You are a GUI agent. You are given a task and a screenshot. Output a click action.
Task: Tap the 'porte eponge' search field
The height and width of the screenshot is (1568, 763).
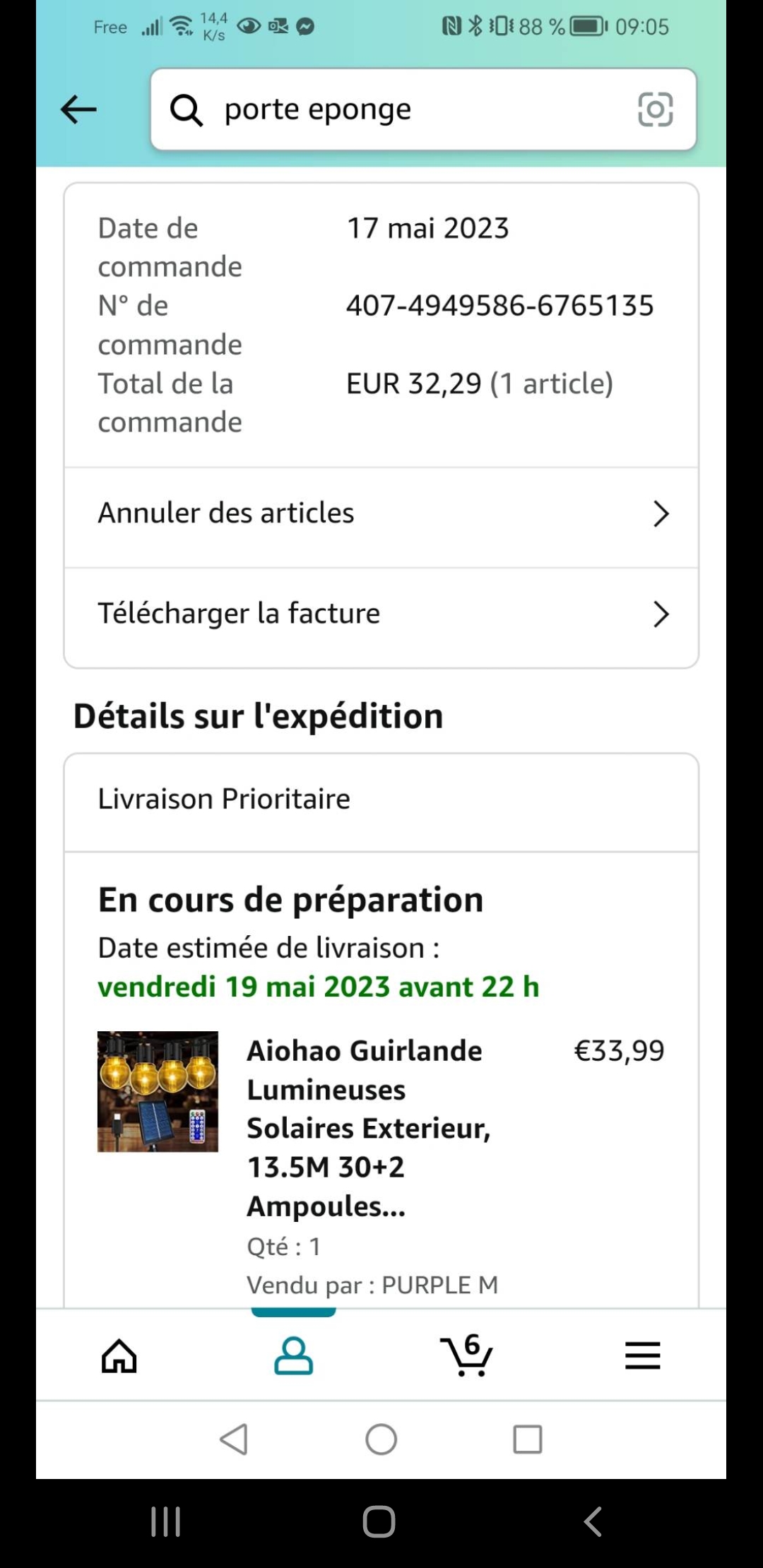[417, 109]
